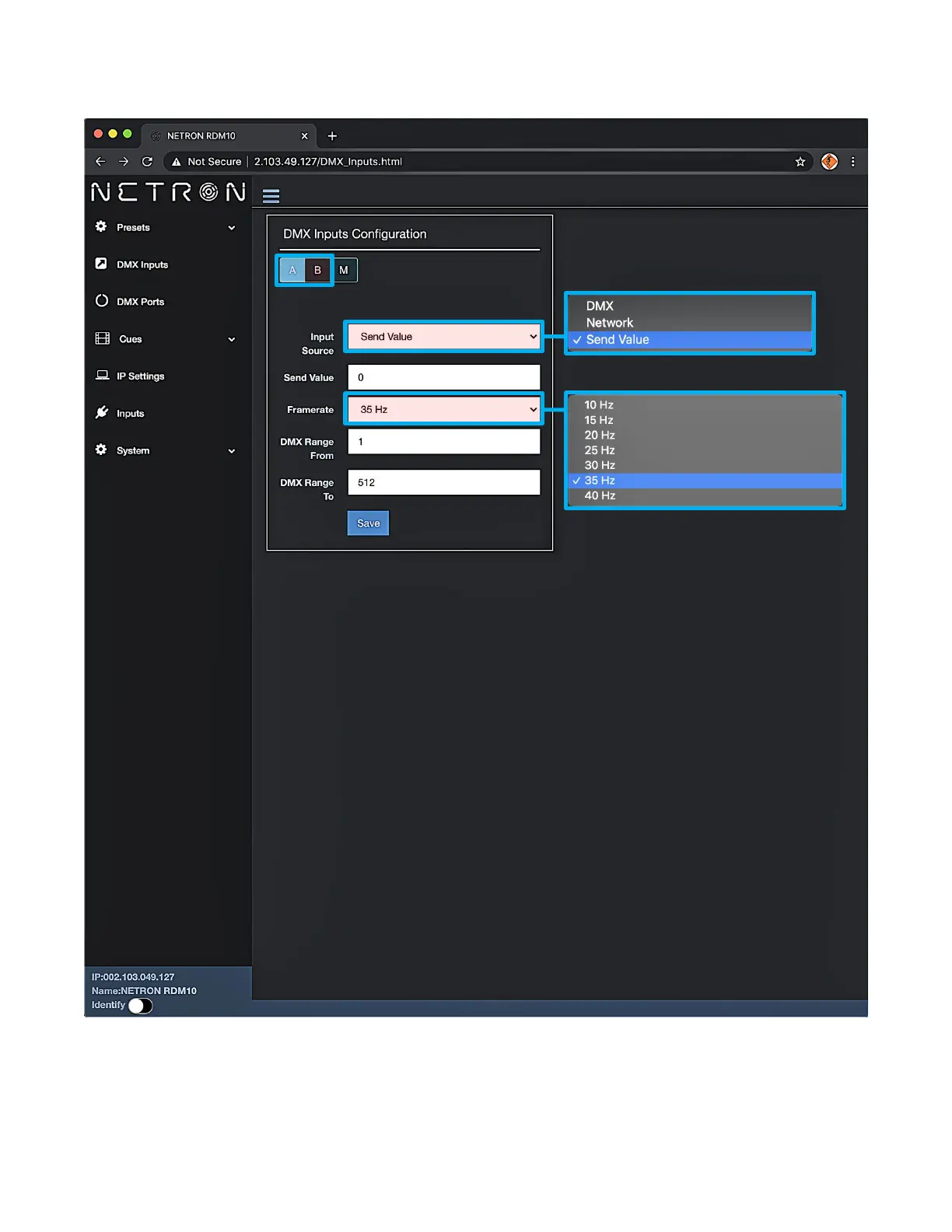Expand the System submenu chevron

tap(232, 451)
